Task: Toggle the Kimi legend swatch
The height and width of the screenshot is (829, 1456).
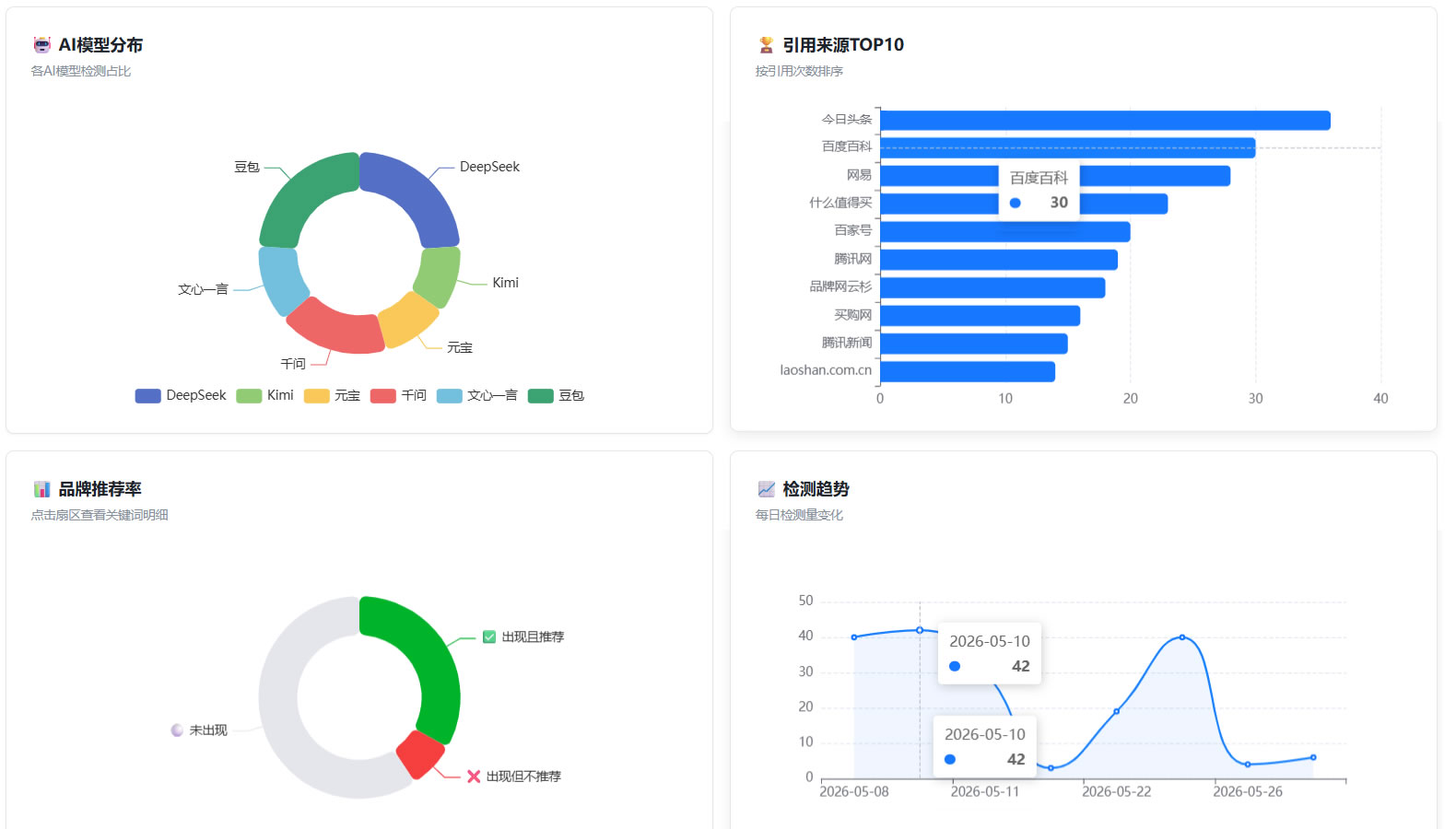Action: pyautogui.click(x=249, y=396)
